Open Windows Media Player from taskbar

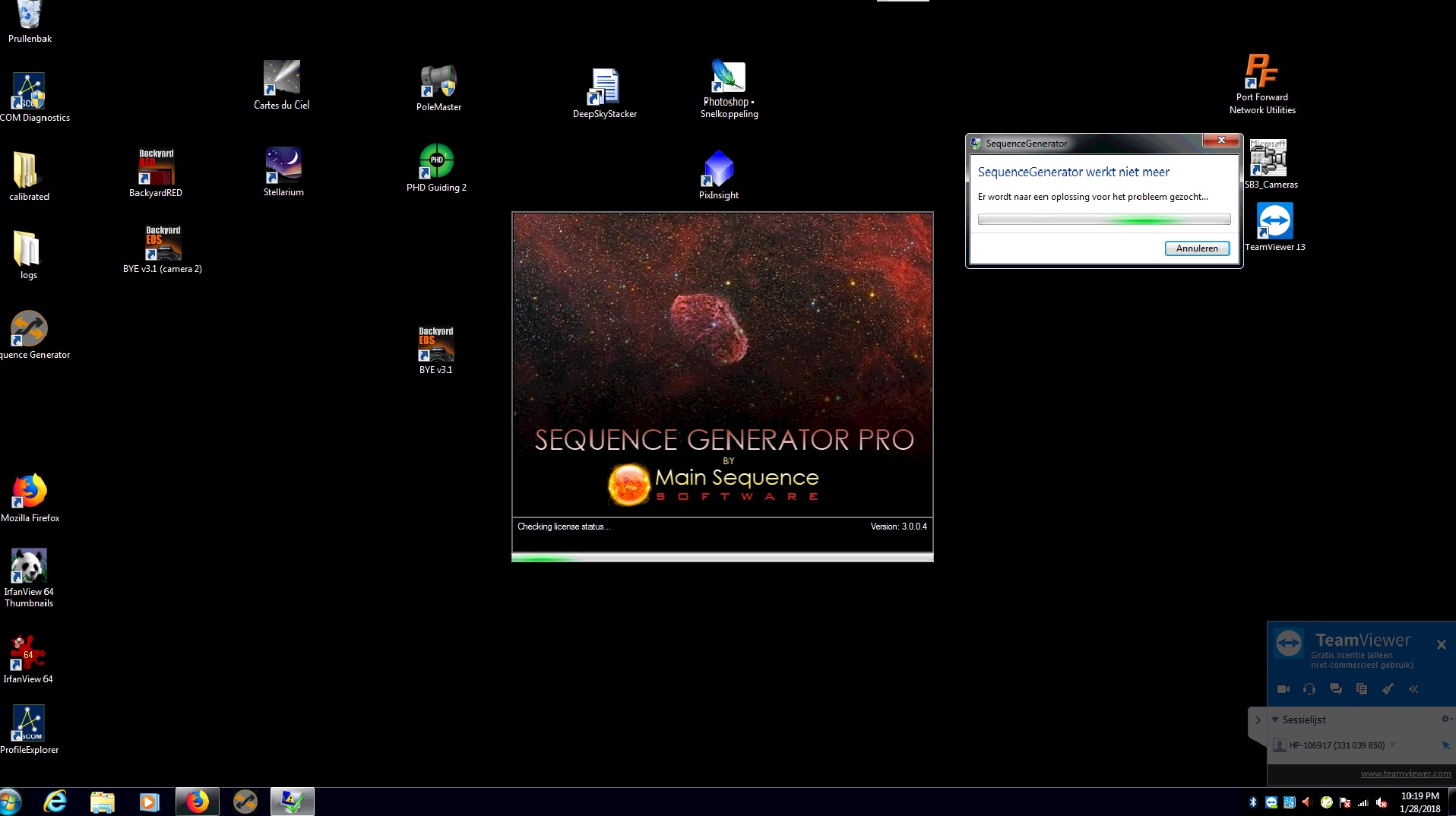click(149, 802)
